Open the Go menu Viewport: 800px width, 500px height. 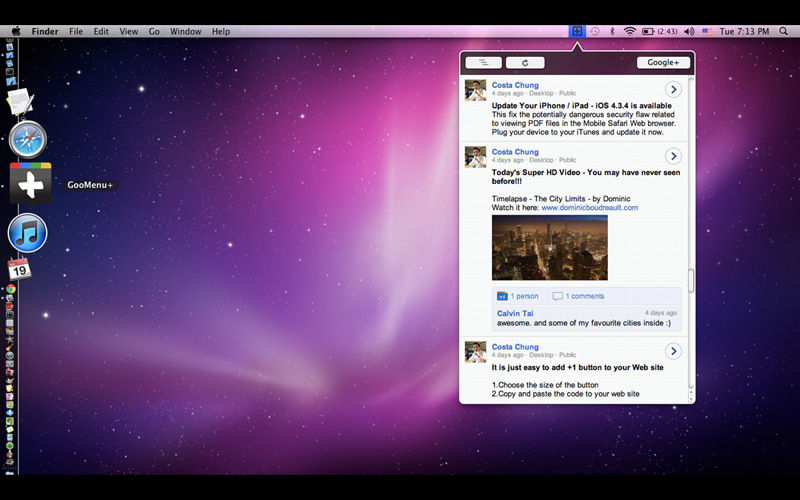tap(154, 31)
